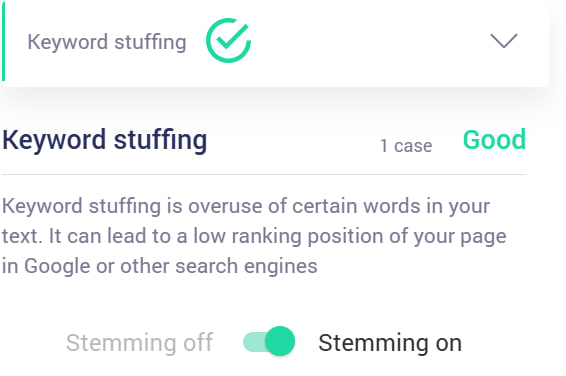The image size is (566, 376).
Task: Click the bold Keyword stuffing heading
Action: (x=105, y=140)
